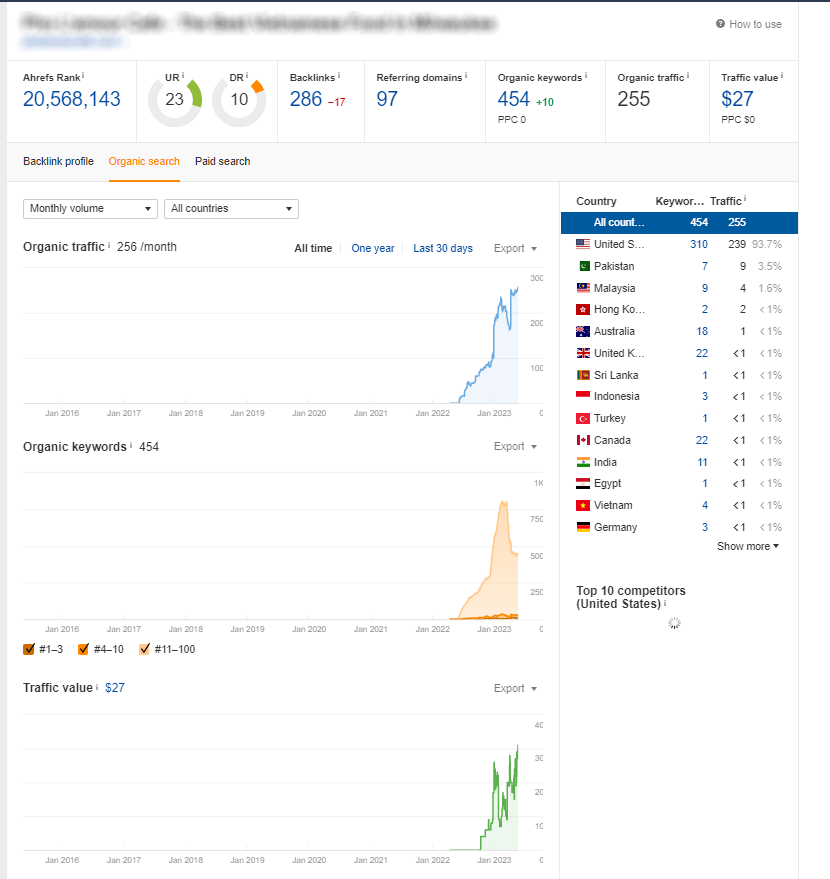Uncheck the #1–3 ranking filter
The height and width of the screenshot is (879, 830).
(x=28, y=649)
